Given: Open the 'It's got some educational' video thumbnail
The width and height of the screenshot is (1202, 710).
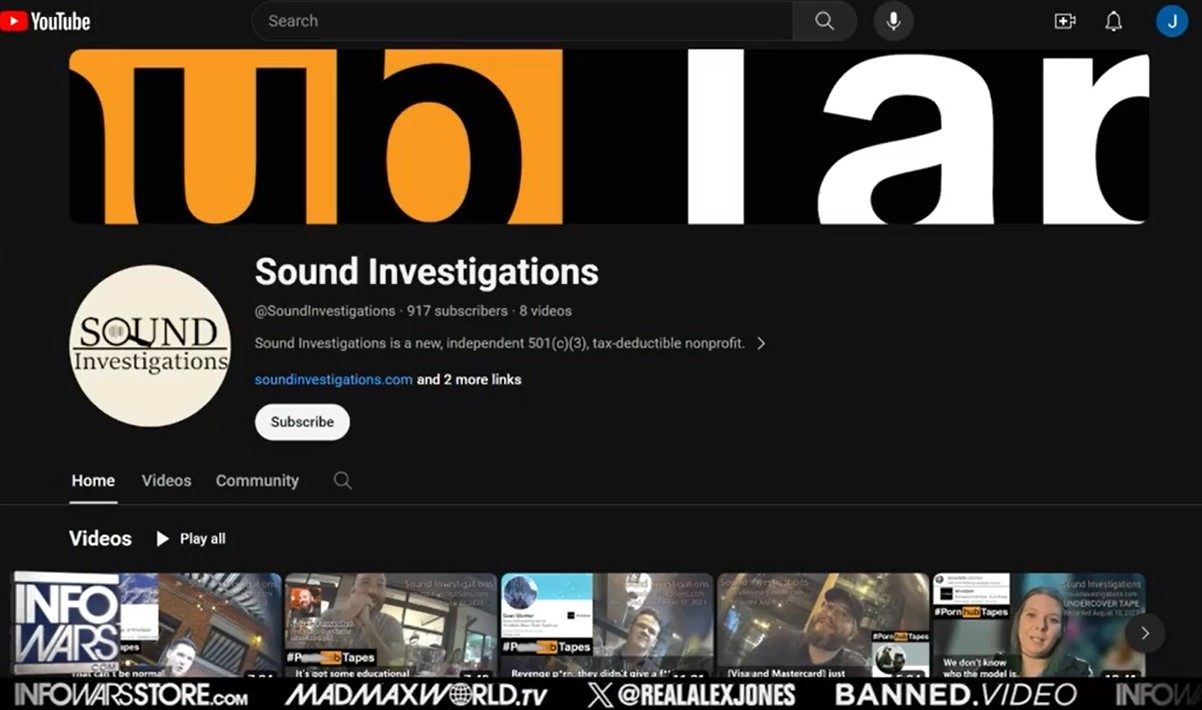Looking at the screenshot, I should tap(390, 626).
